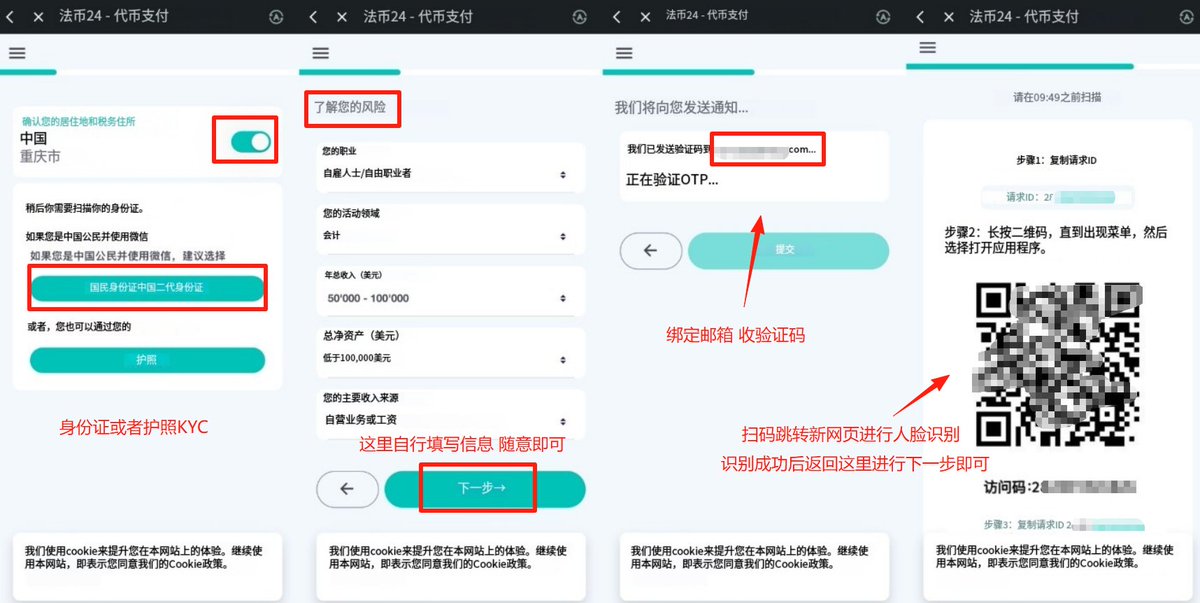Open hamburger menu on the QR code screen

[927, 47]
